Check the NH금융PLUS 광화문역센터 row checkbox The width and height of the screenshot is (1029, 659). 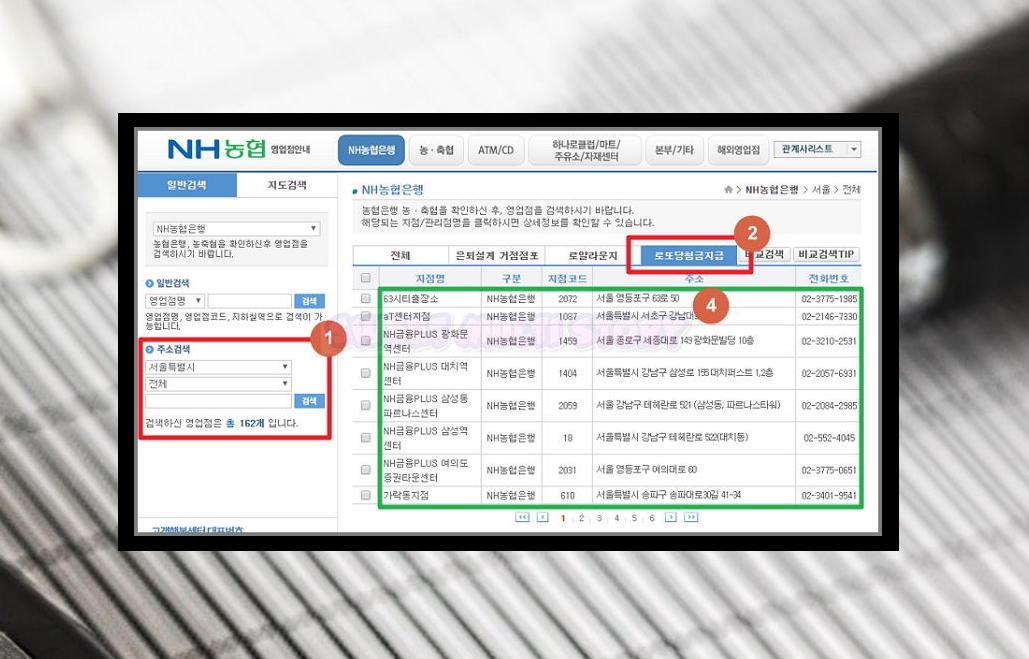366,341
